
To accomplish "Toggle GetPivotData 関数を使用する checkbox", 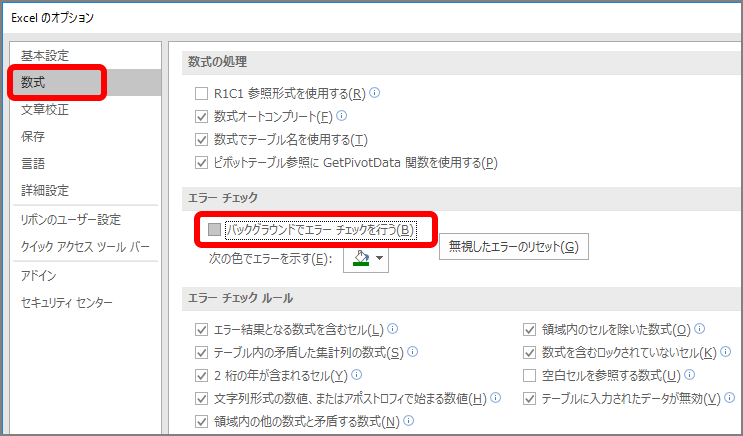I will (x=201, y=163).
